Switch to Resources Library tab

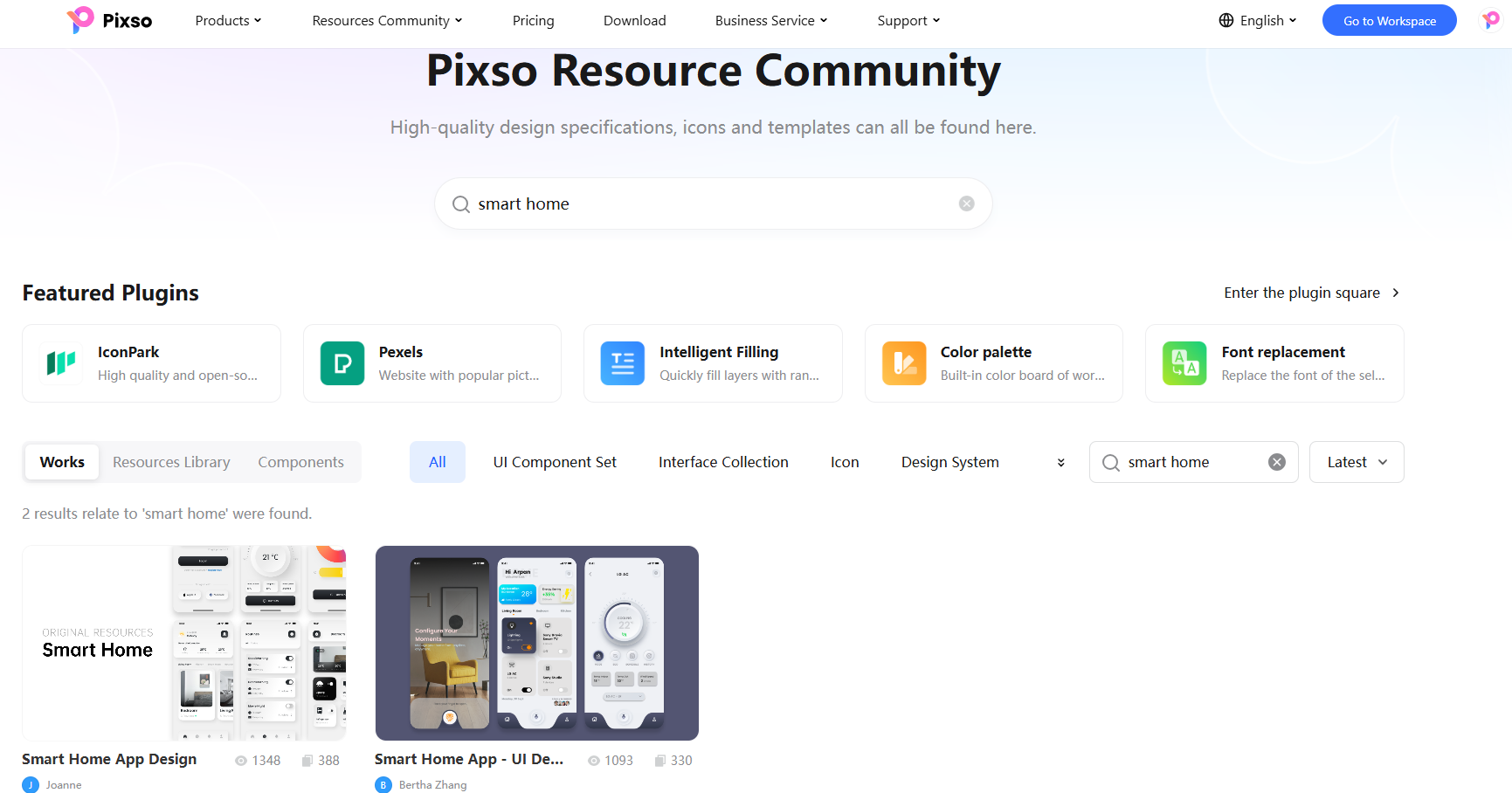pos(171,462)
